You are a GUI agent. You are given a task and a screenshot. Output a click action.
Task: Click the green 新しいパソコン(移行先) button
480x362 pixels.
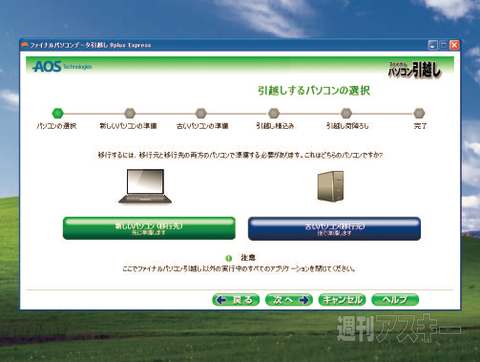149,228
